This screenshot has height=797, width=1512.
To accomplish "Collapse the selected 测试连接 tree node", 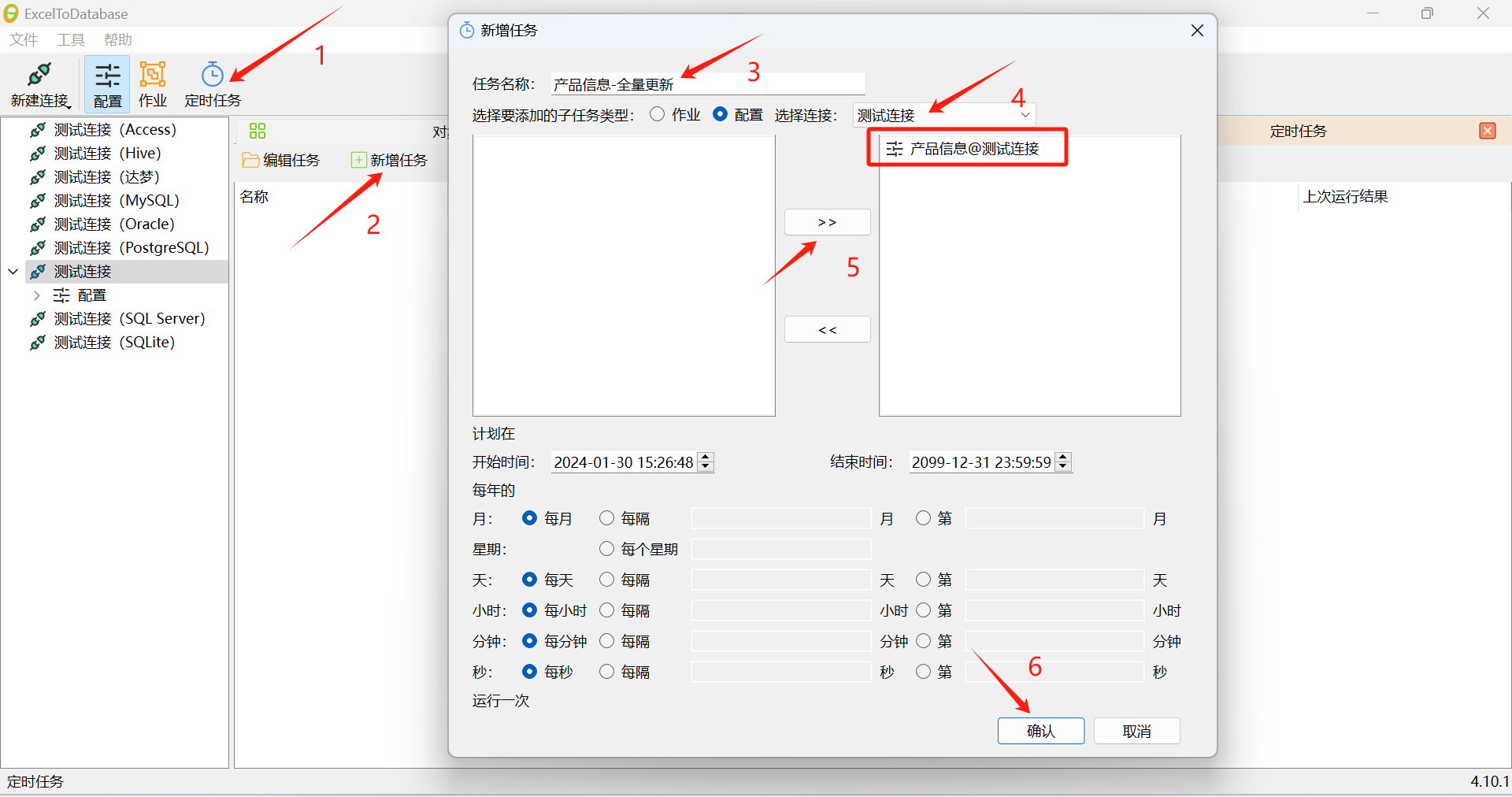I will click(13, 272).
